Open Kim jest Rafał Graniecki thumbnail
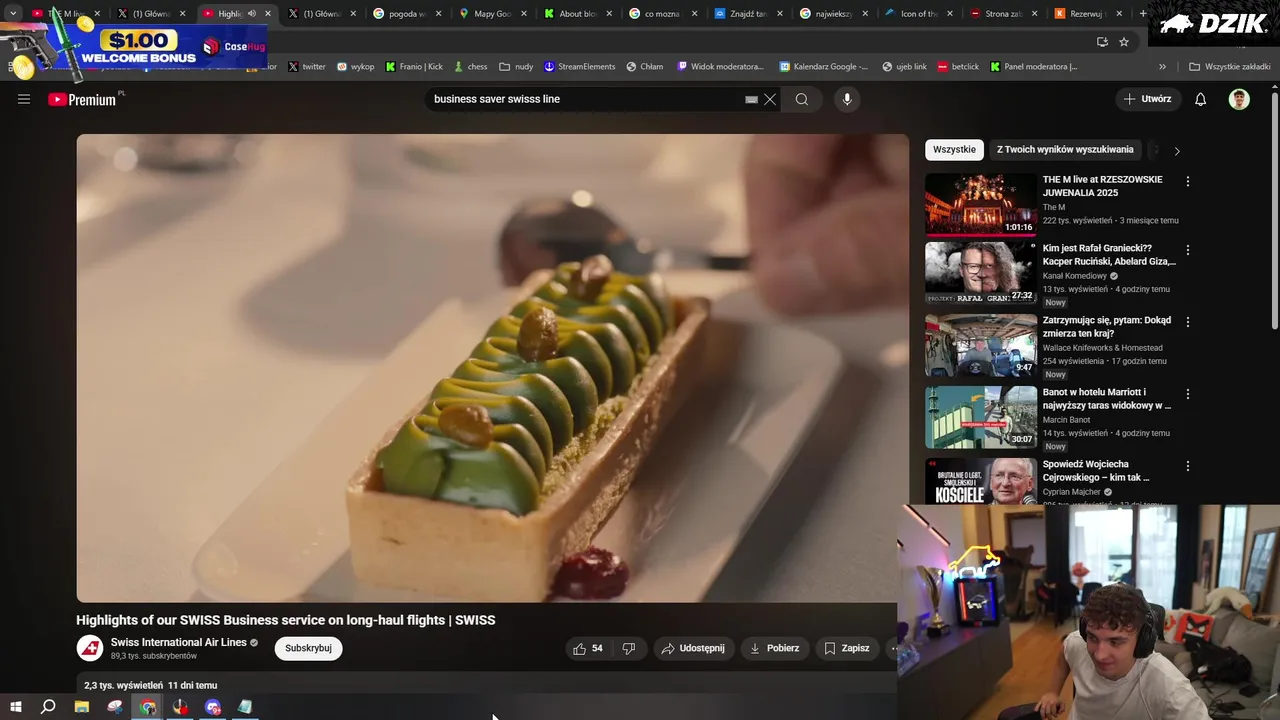Image resolution: width=1280 pixels, height=720 pixels. tap(981, 273)
